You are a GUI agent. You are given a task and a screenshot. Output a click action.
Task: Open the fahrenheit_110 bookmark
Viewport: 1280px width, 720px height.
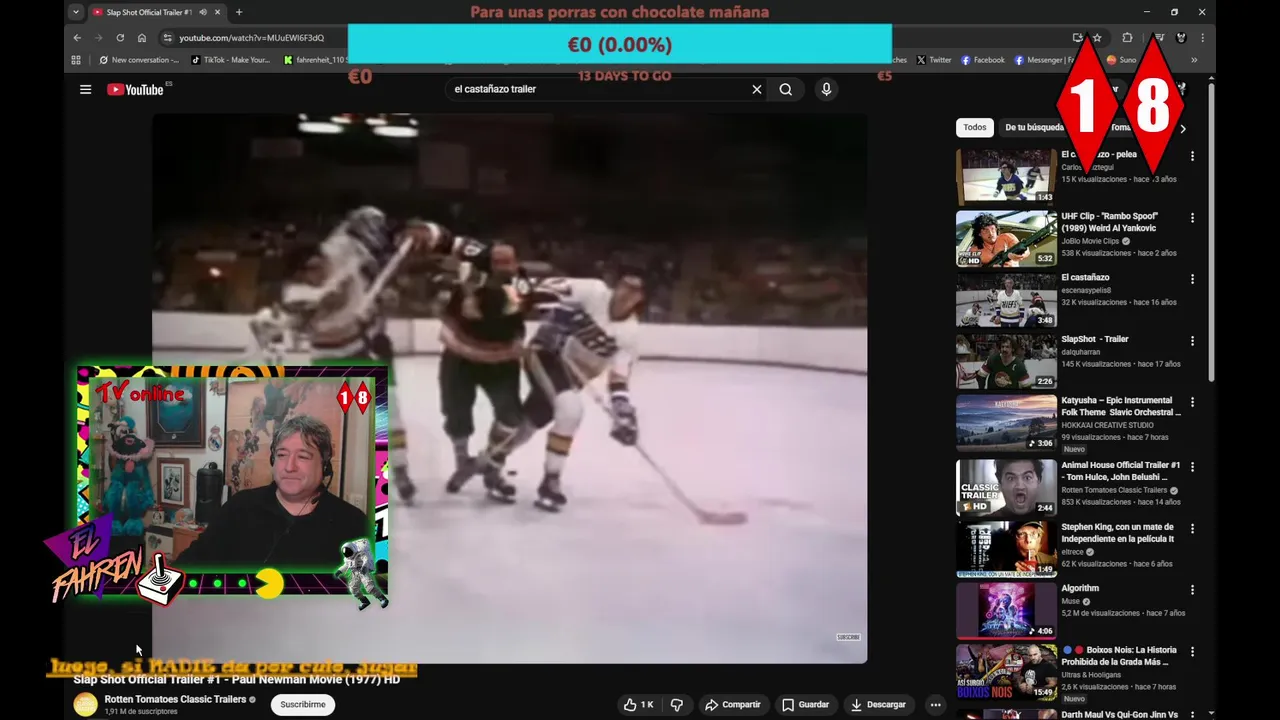(x=315, y=60)
